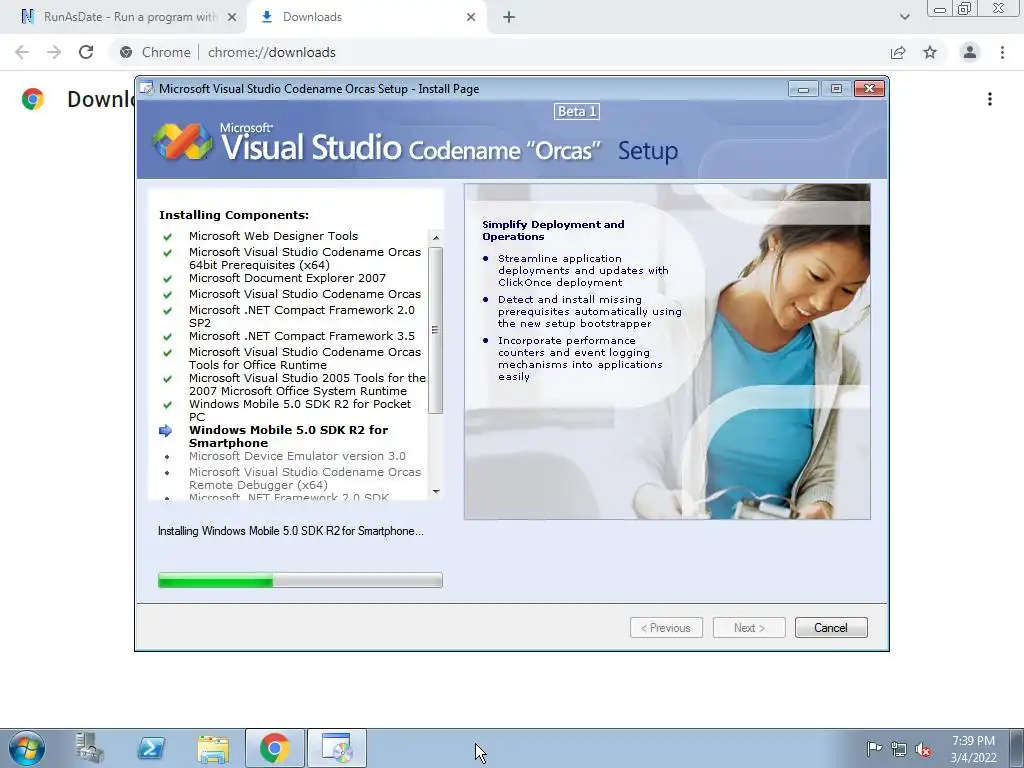Open Downloads page more actions menu
The height and width of the screenshot is (768, 1024).
coord(990,99)
